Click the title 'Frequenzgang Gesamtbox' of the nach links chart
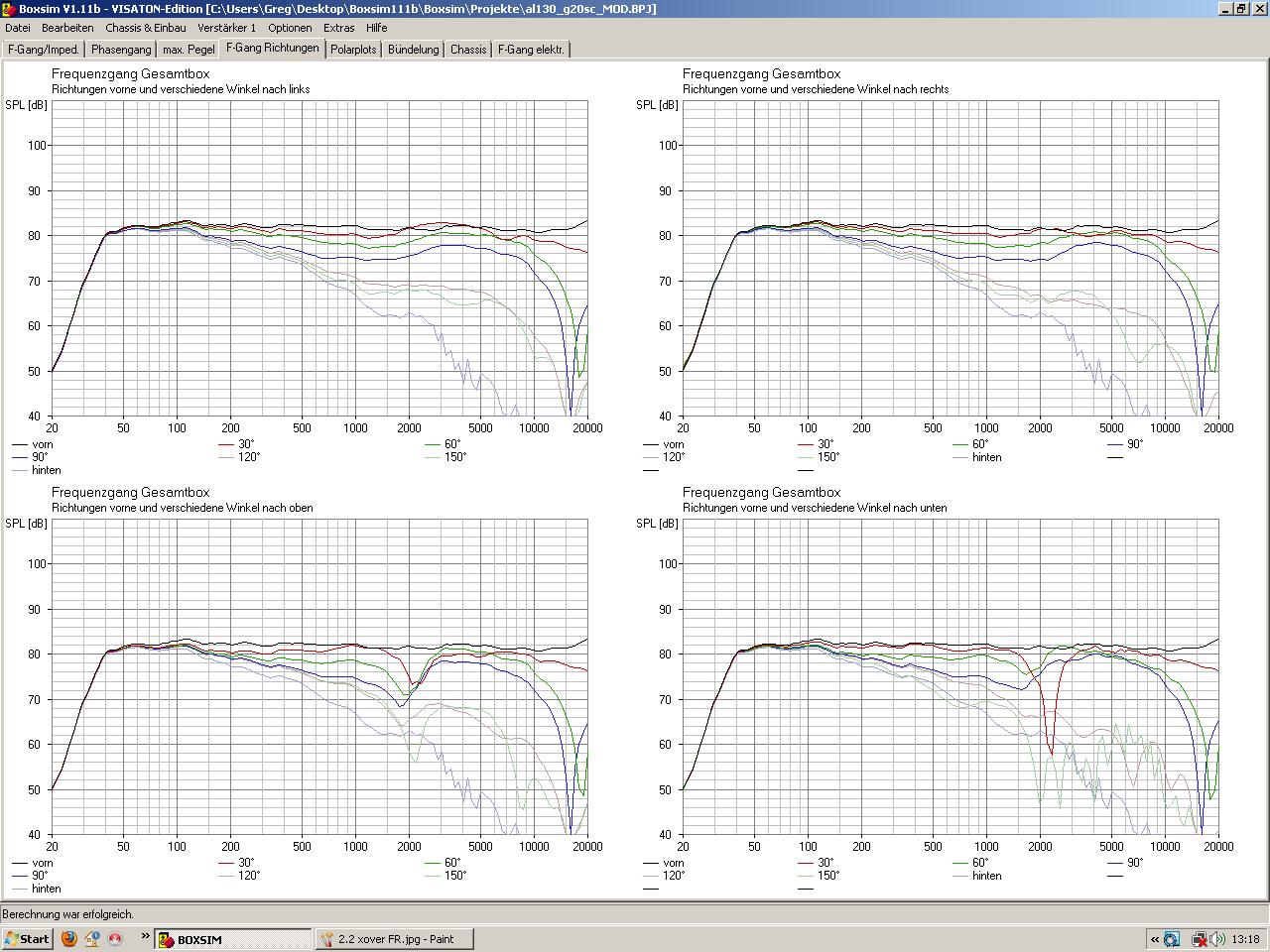 (x=130, y=74)
